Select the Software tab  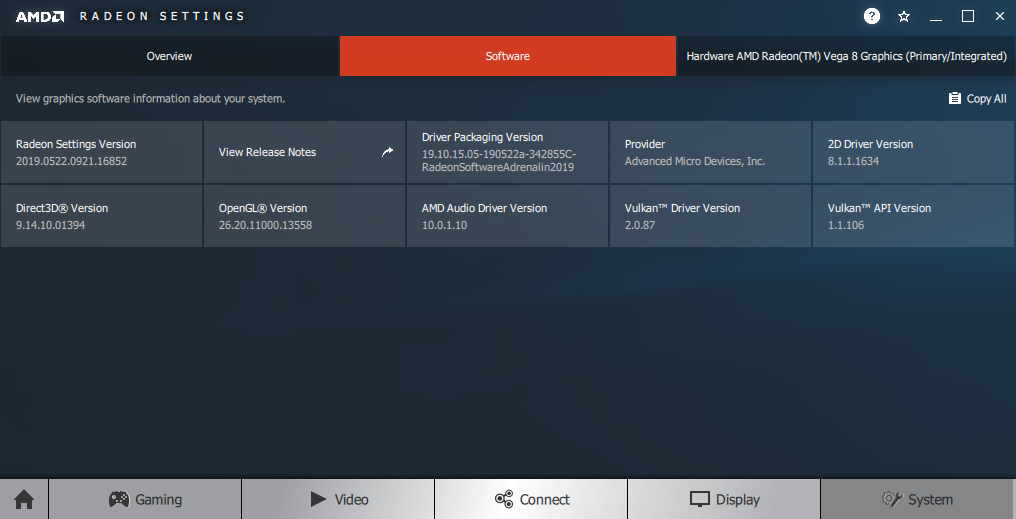508,56
